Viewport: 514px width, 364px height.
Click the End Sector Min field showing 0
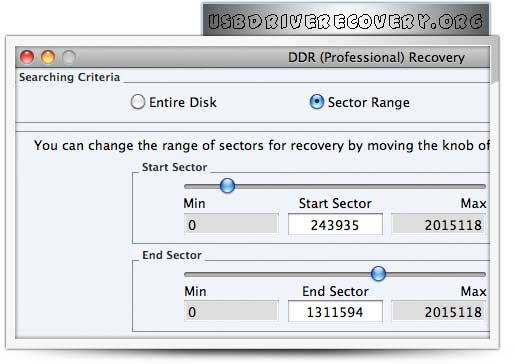coord(231,312)
